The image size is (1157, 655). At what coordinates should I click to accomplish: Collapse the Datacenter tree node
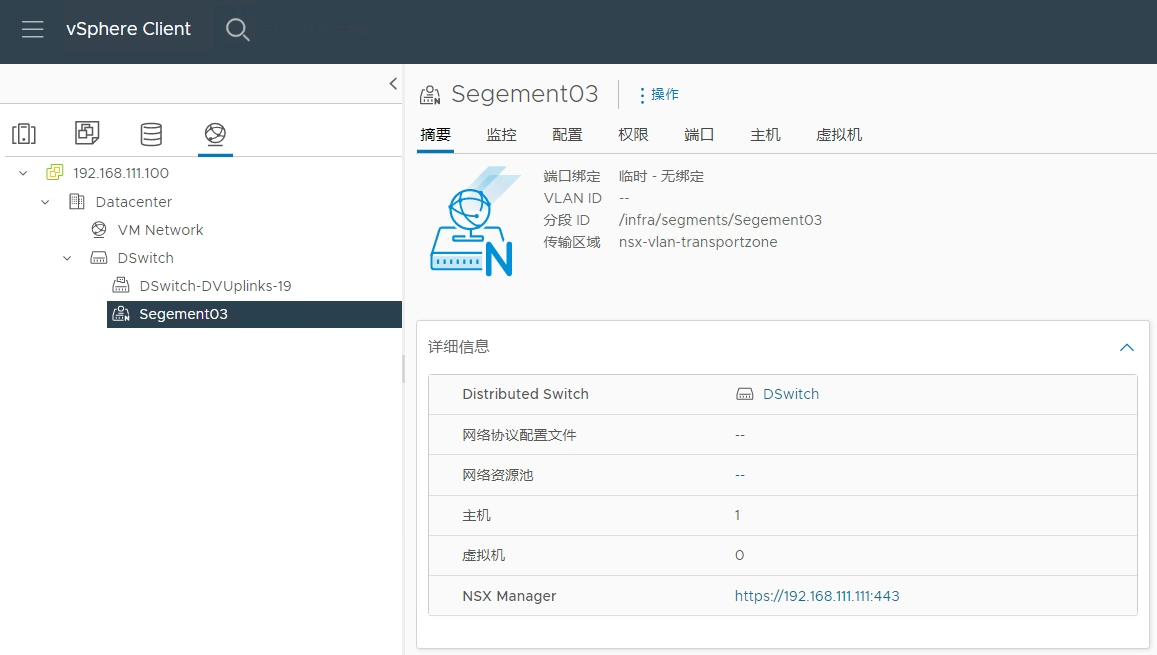(45, 202)
